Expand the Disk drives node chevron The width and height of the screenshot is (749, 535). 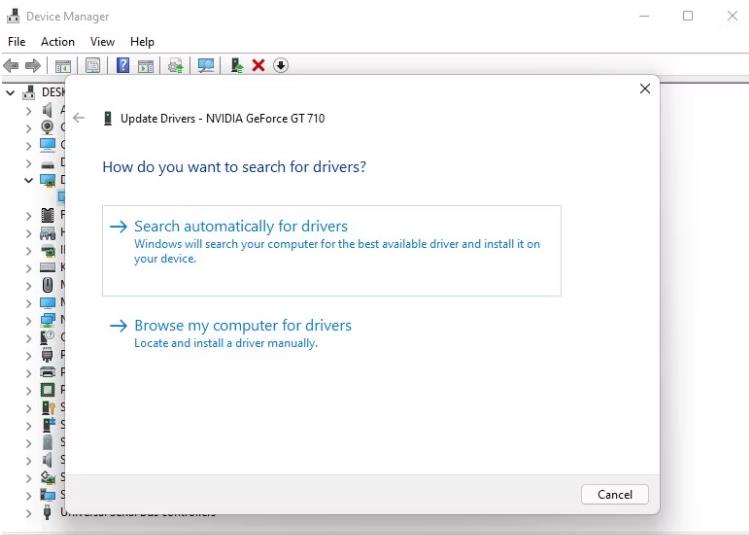(x=28, y=163)
